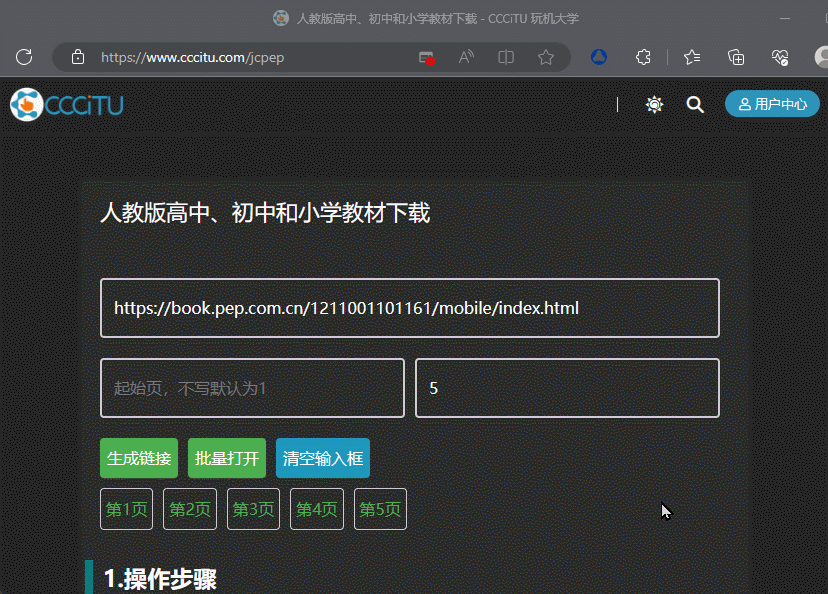Click the 批量打开 button
828x594 pixels.
coord(226,458)
